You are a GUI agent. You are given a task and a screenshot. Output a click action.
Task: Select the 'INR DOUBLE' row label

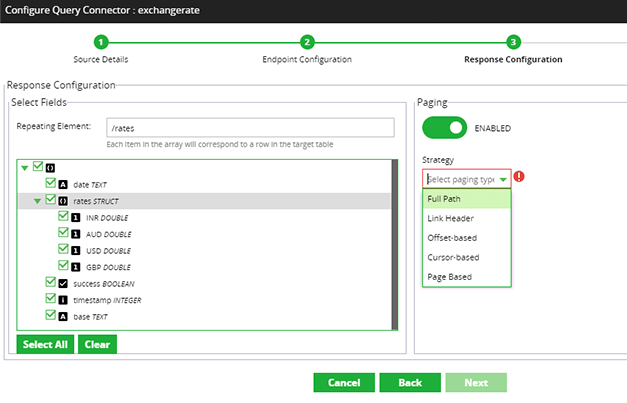[107, 218]
